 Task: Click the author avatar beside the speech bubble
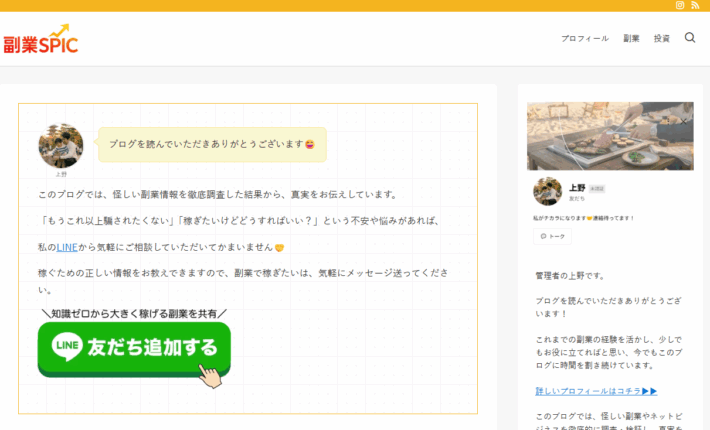point(61,146)
